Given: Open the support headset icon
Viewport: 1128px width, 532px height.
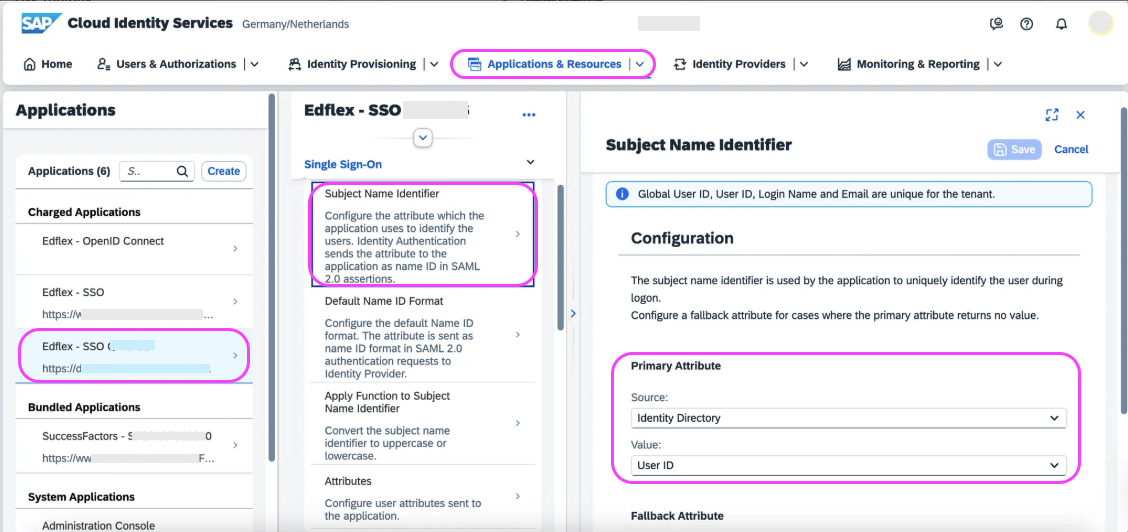Looking at the screenshot, I should [996, 24].
